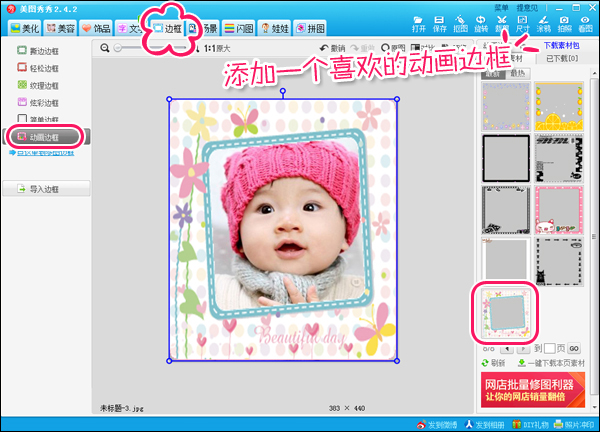Open the 拍照 camera tool
This screenshot has width=600, height=432.
[564, 24]
